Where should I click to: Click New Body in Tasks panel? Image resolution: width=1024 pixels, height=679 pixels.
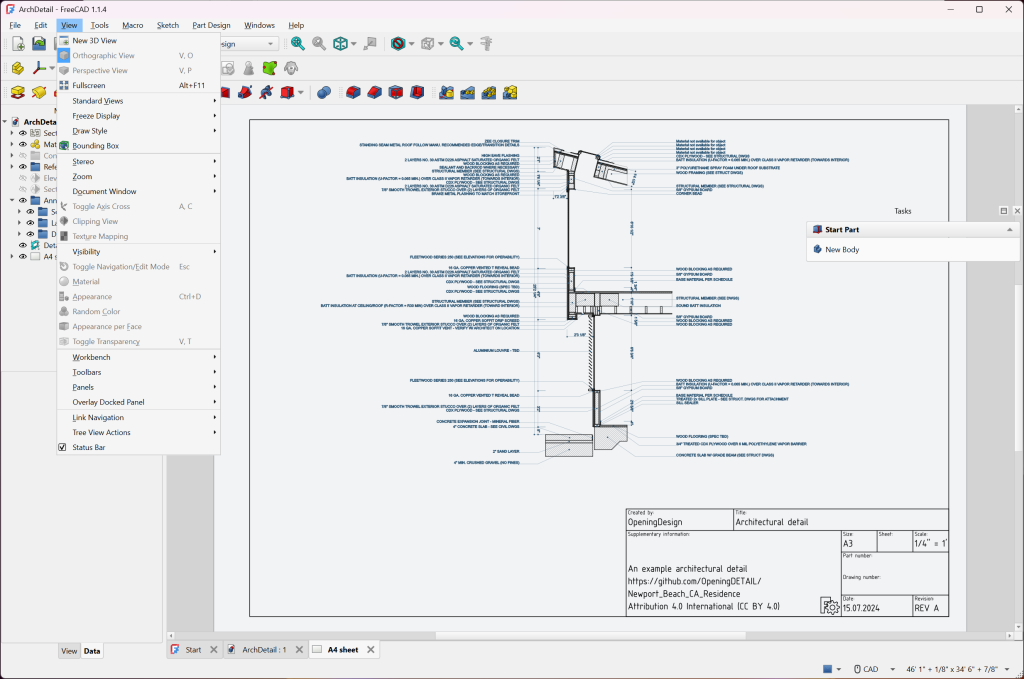842,249
